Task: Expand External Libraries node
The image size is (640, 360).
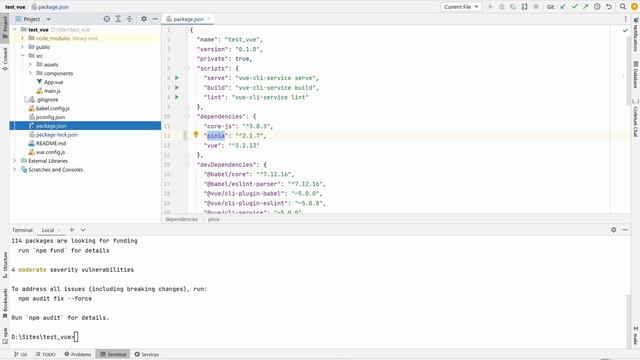Action: click(15, 161)
